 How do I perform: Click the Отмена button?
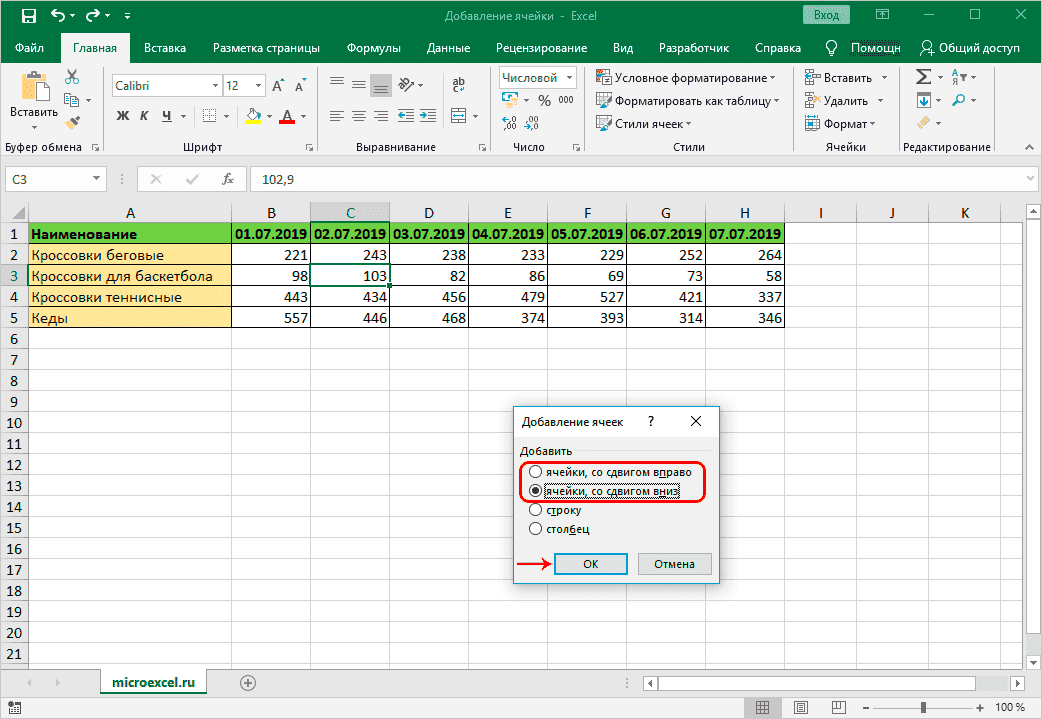[x=674, y=564]
